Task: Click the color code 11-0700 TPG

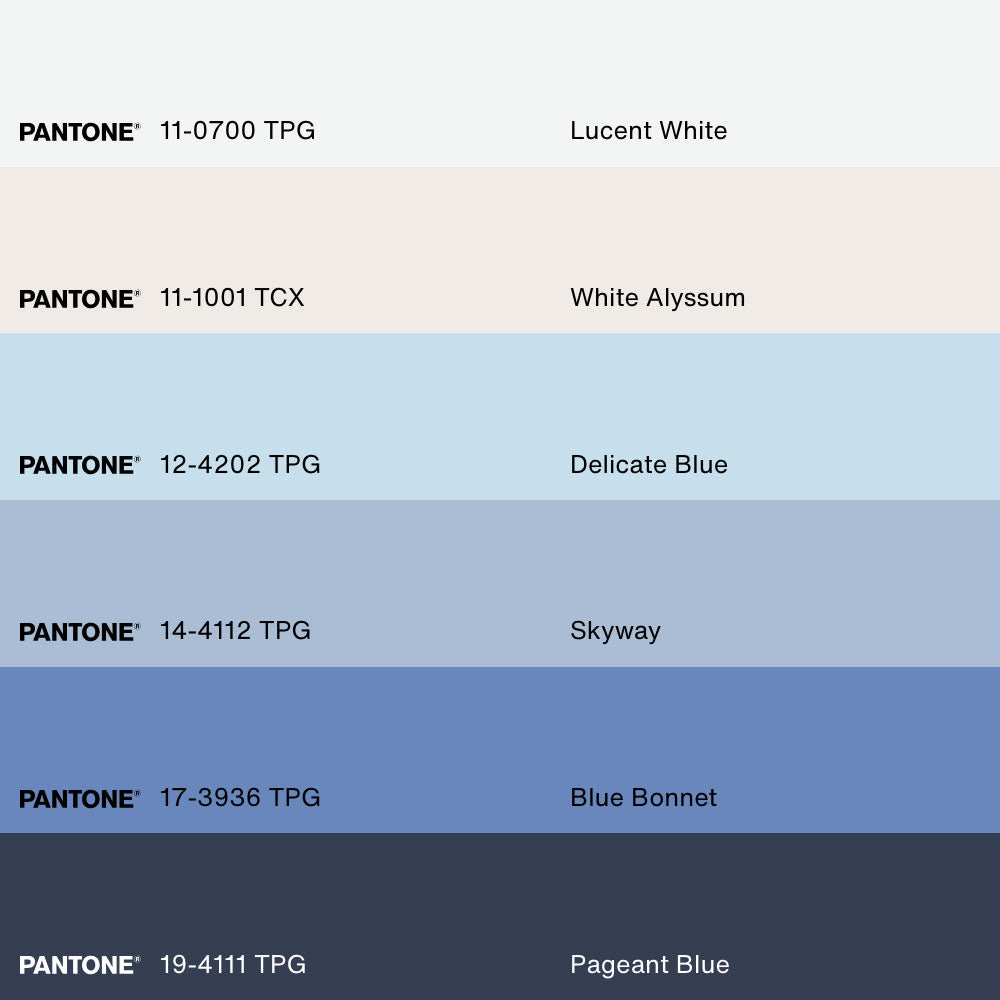Action: click(237, 131)
